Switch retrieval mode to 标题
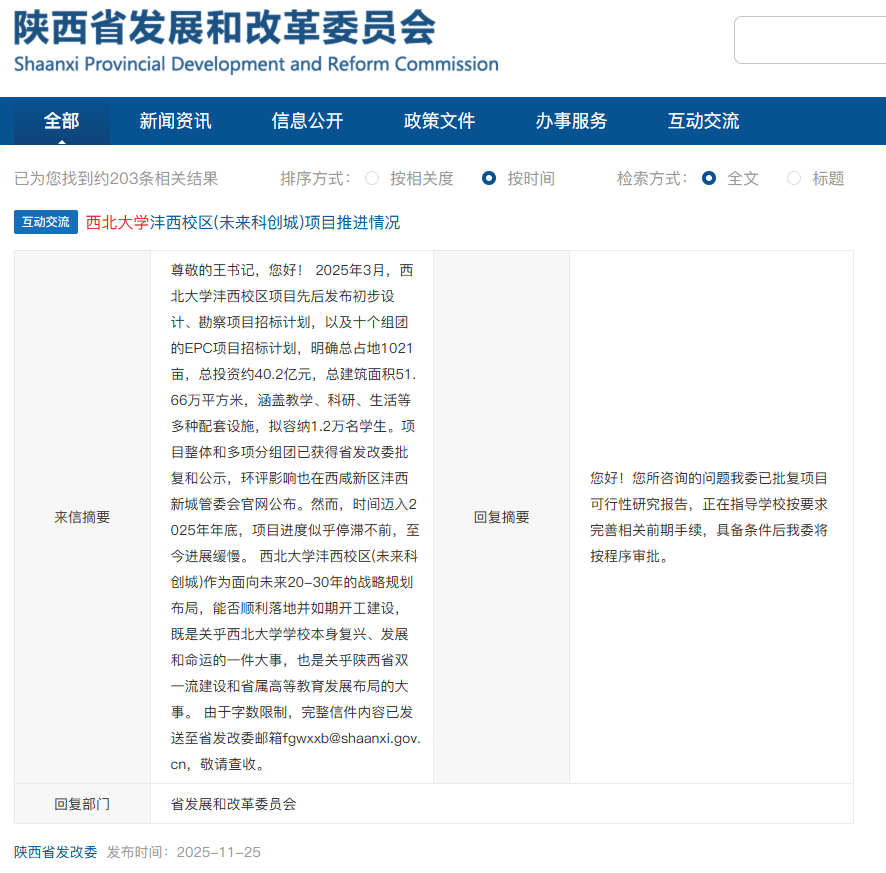 794,177
